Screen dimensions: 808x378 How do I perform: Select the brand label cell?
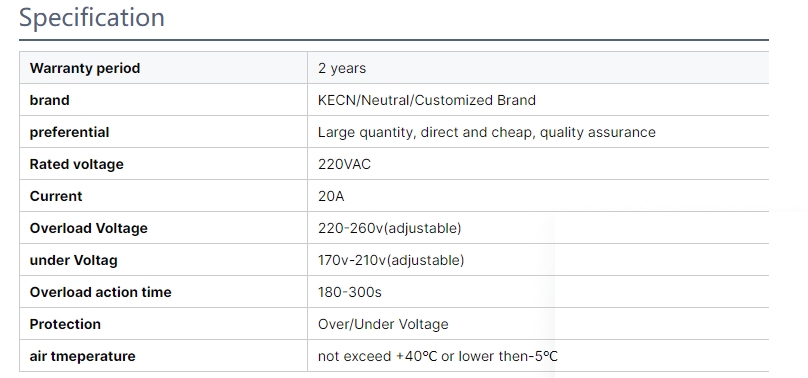(163, 99)
